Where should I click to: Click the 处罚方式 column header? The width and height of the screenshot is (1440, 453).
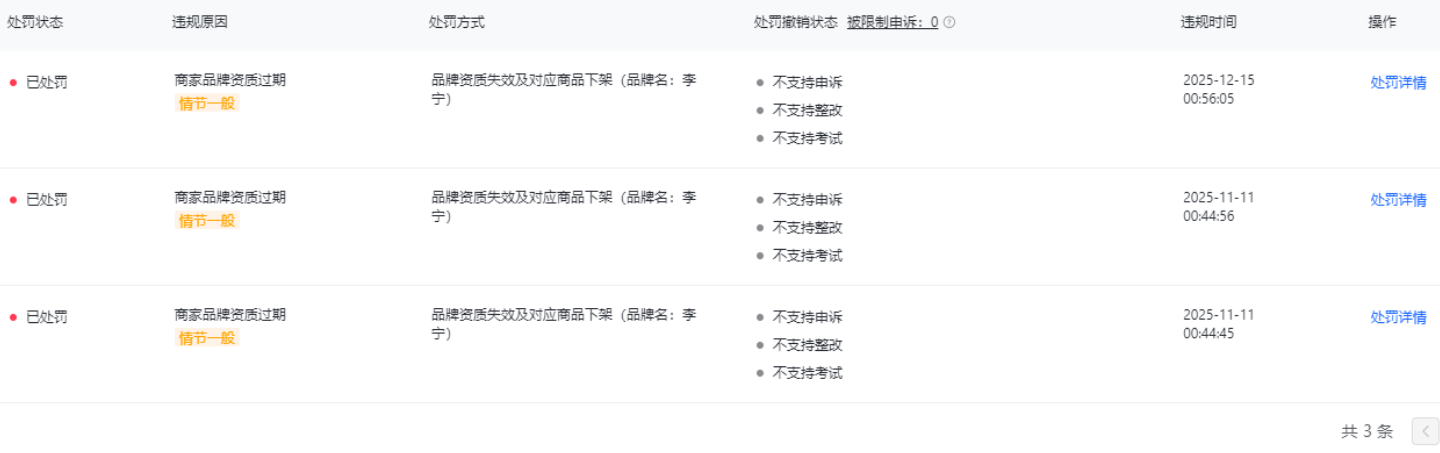tap(456, 22)
